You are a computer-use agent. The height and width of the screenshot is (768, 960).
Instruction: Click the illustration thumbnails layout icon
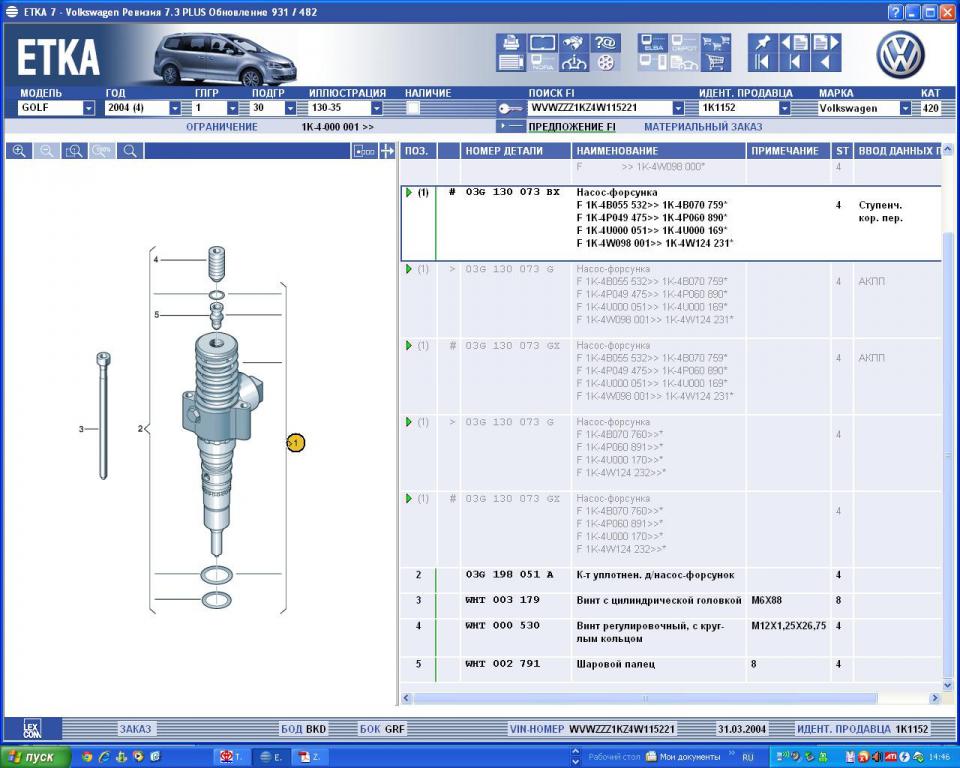point(364,151)
